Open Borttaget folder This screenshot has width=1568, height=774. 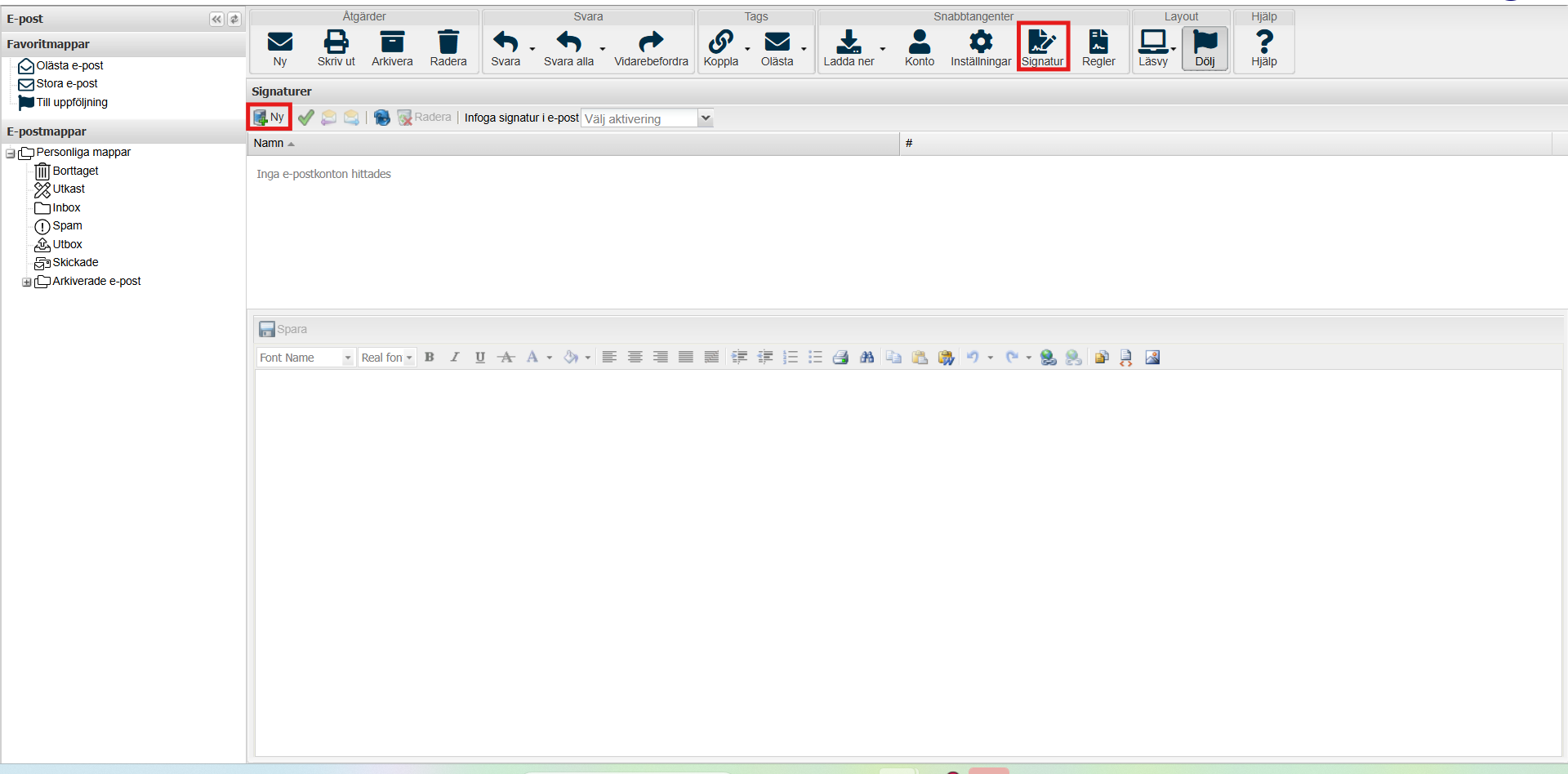[x=75, y=171]
